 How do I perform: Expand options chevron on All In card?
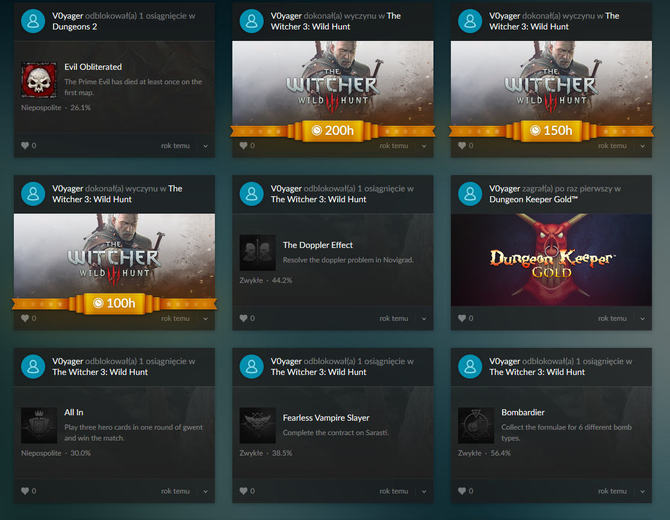point(206,492)
